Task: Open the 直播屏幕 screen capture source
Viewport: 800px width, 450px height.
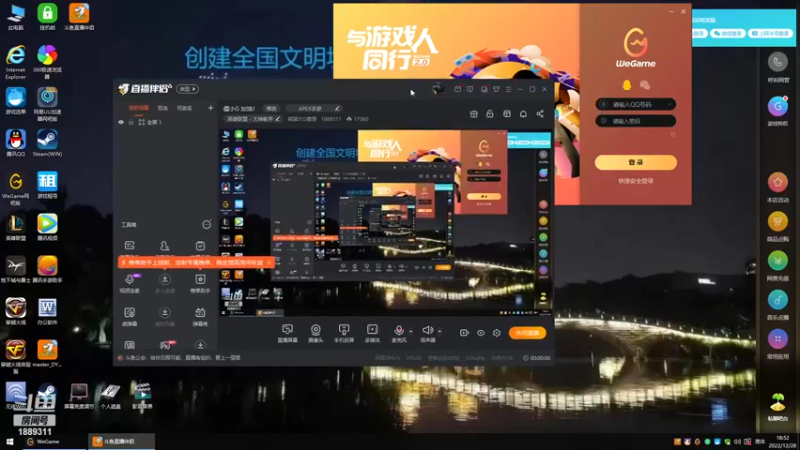Action: [x=287, y=333]
